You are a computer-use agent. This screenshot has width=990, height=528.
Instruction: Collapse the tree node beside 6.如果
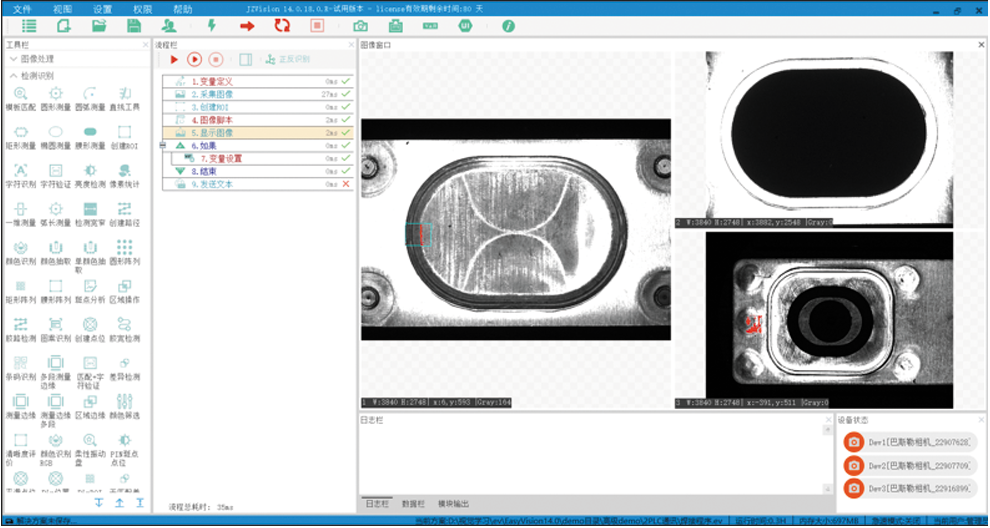163,145
